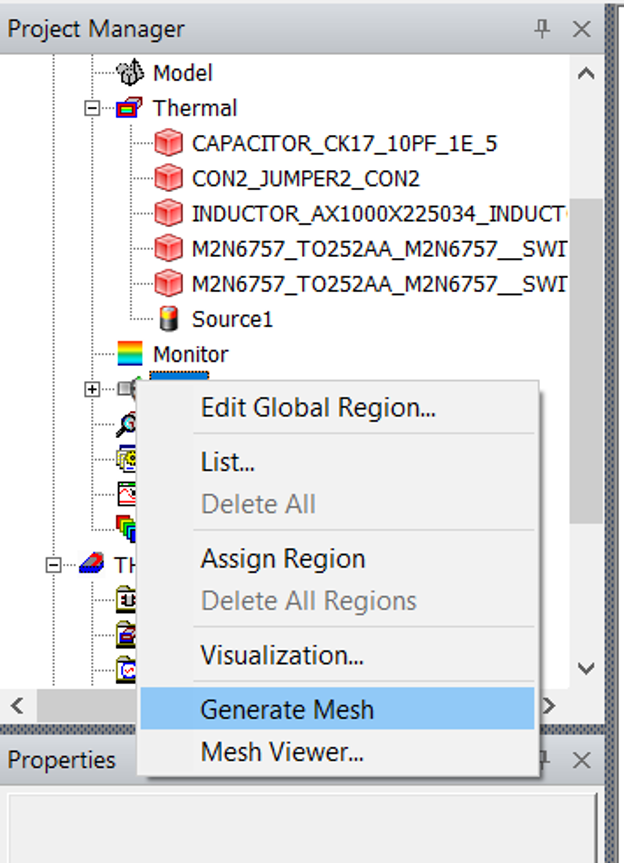624x864 pixels.
Task: Select the Source1 tree item label
Action: click(x=232, y=320)
